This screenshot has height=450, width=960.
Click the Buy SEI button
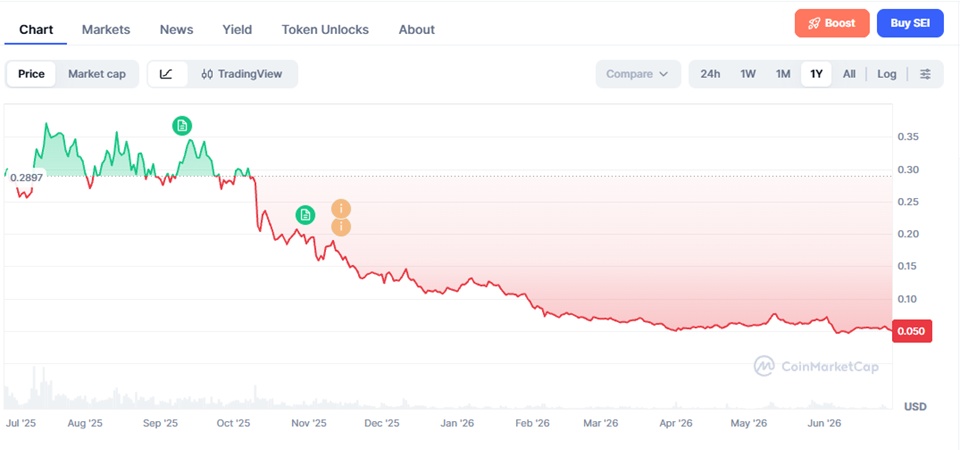[x=910, y=23]
